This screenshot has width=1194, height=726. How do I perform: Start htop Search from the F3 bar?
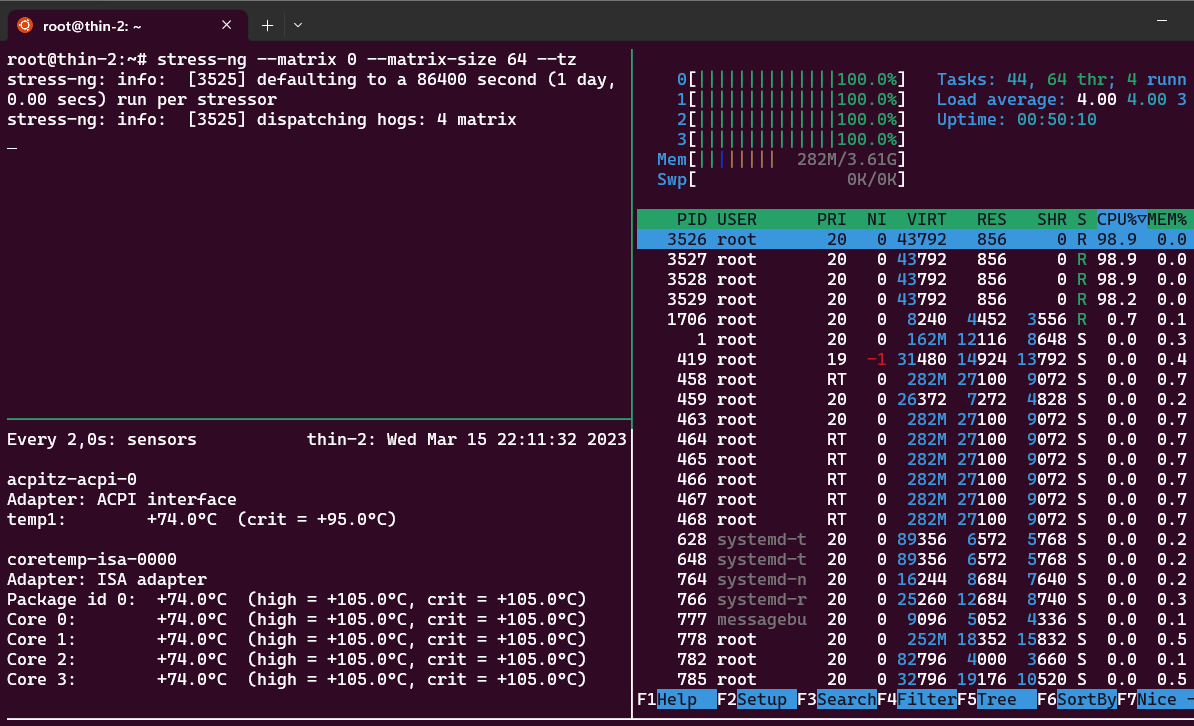(x=836, y=699)
